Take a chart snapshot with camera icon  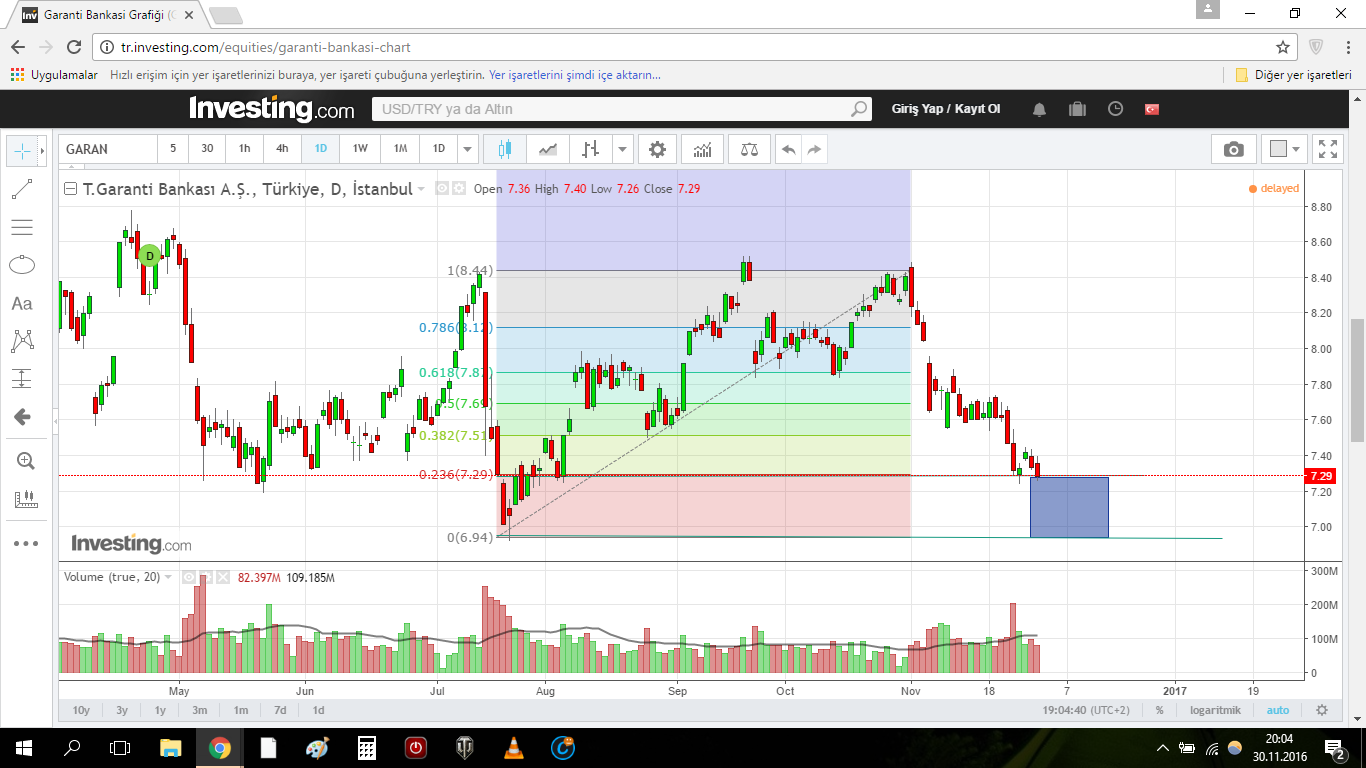pos(1234,149)
